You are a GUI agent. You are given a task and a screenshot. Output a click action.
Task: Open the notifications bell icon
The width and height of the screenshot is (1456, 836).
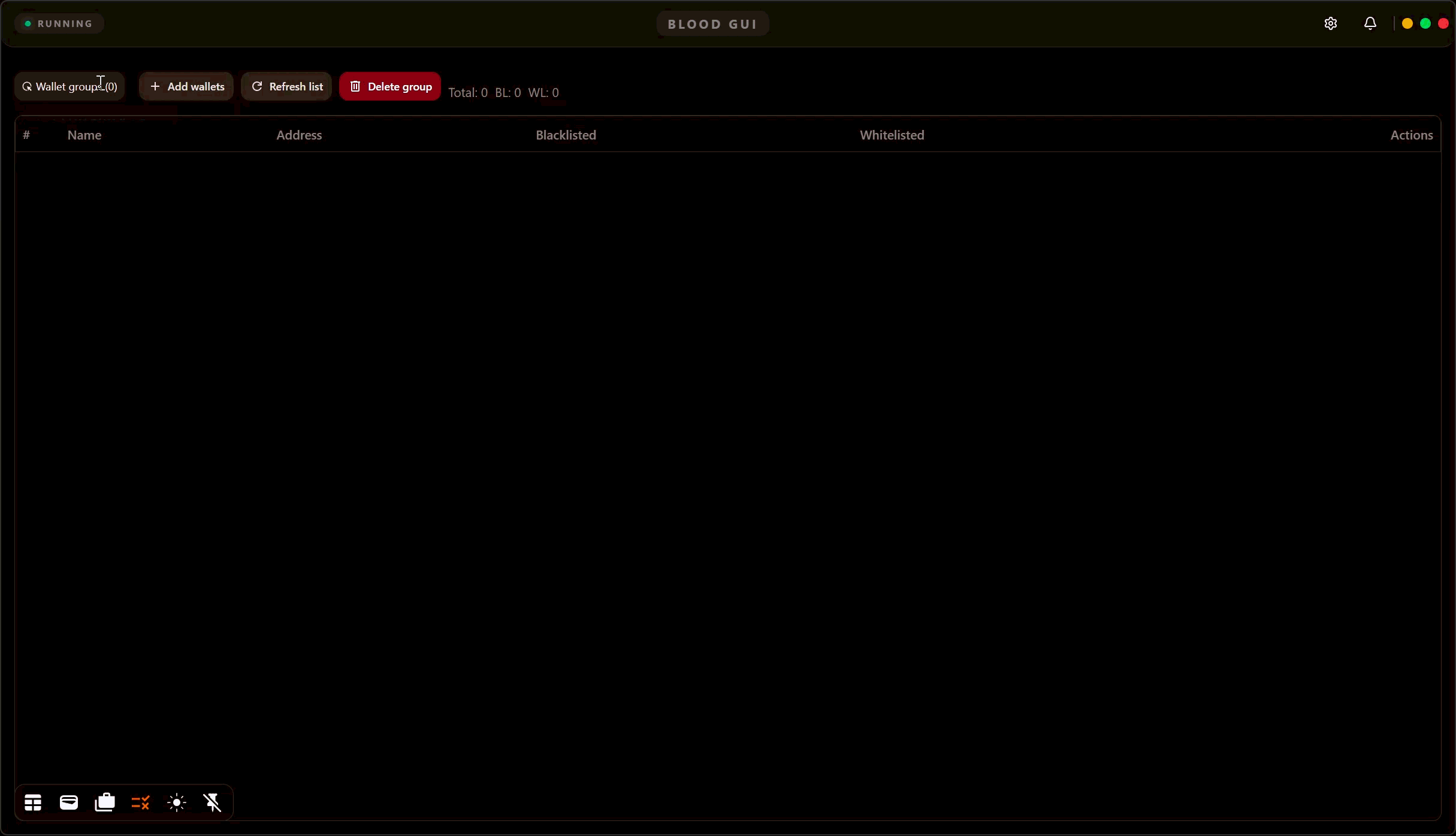point(1370,23)
